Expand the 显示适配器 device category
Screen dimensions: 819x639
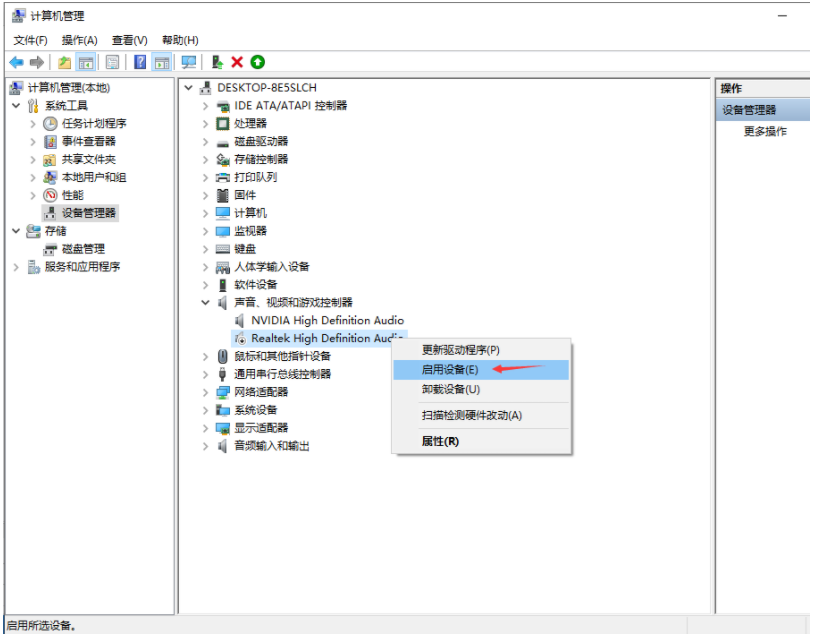pyautogui.click(x=206, y=428)
